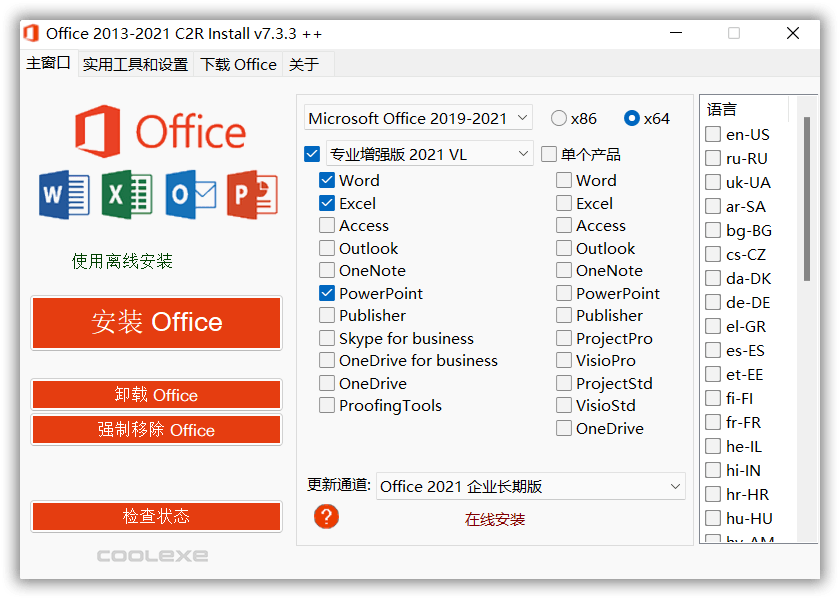
Task: Switch to the 实用工具和设置 tab
Action: (135, 64)
